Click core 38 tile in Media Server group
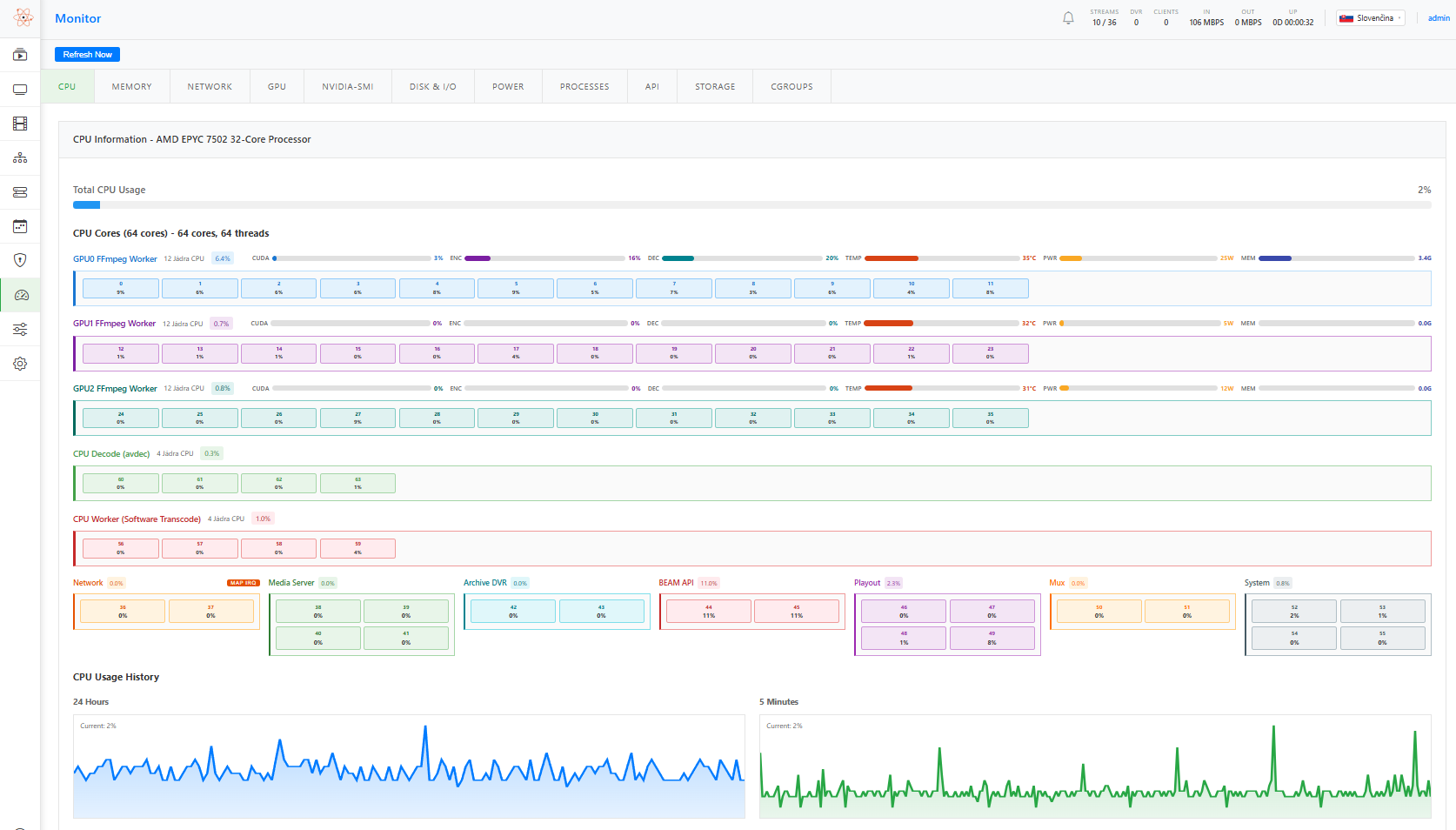 [318, 612]
